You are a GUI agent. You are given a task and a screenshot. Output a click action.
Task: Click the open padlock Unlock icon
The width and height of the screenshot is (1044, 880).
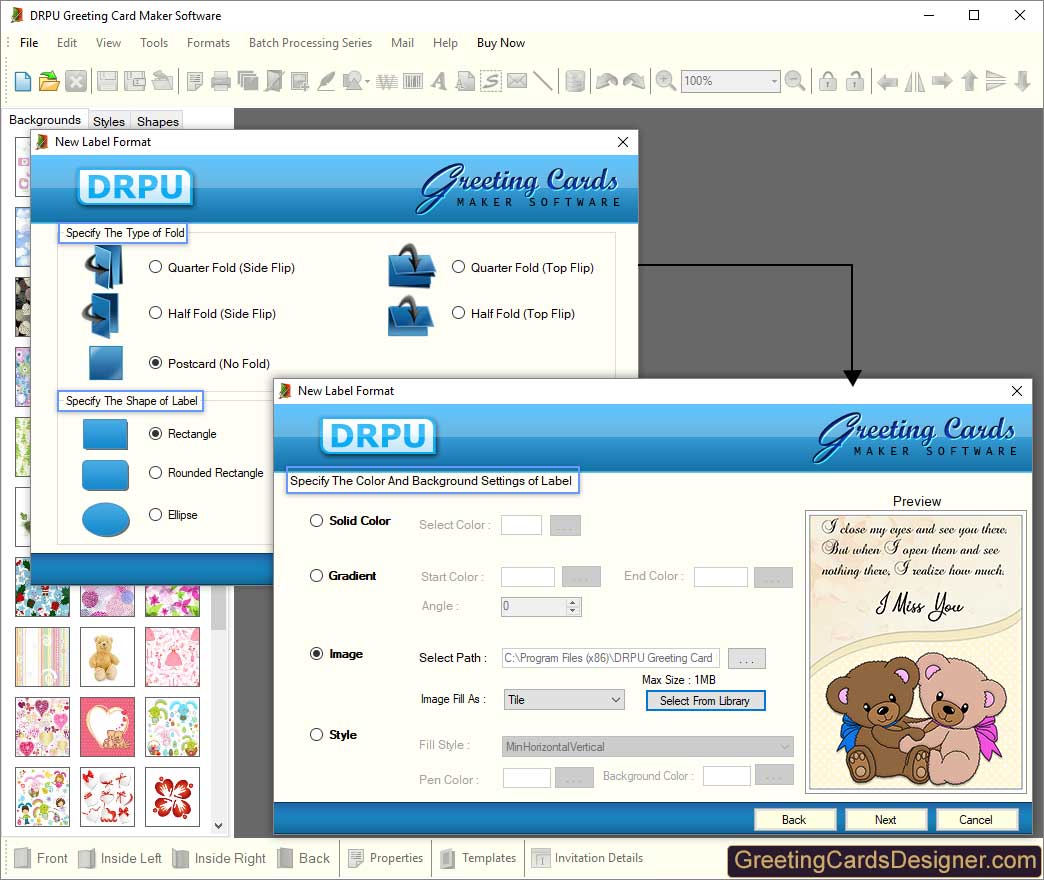click(x=854, y=81)
